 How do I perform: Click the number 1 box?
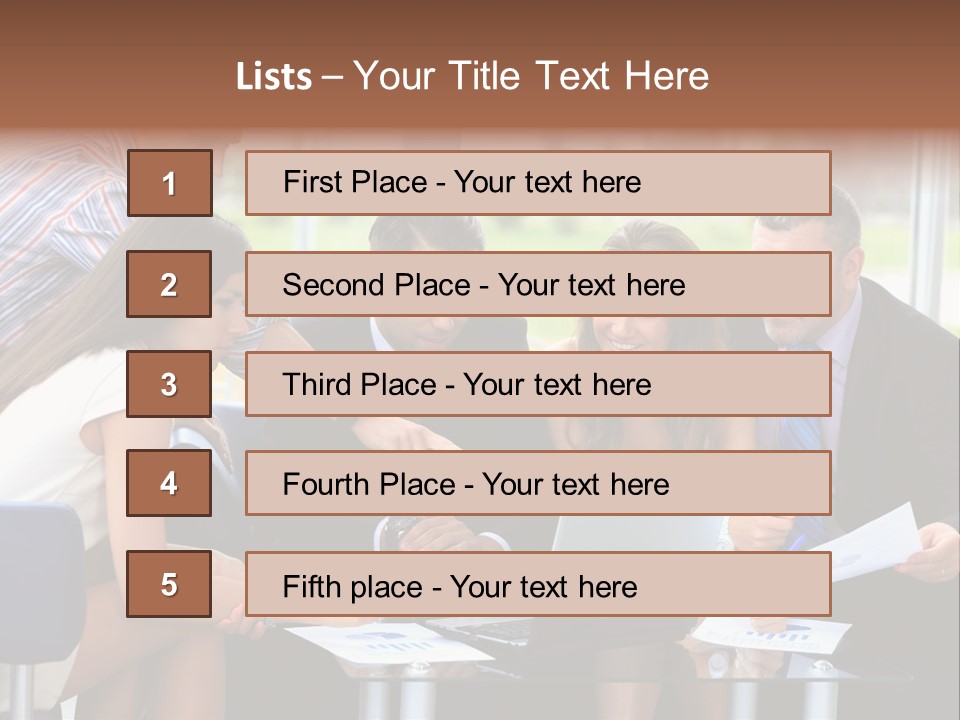coord(170,183)
